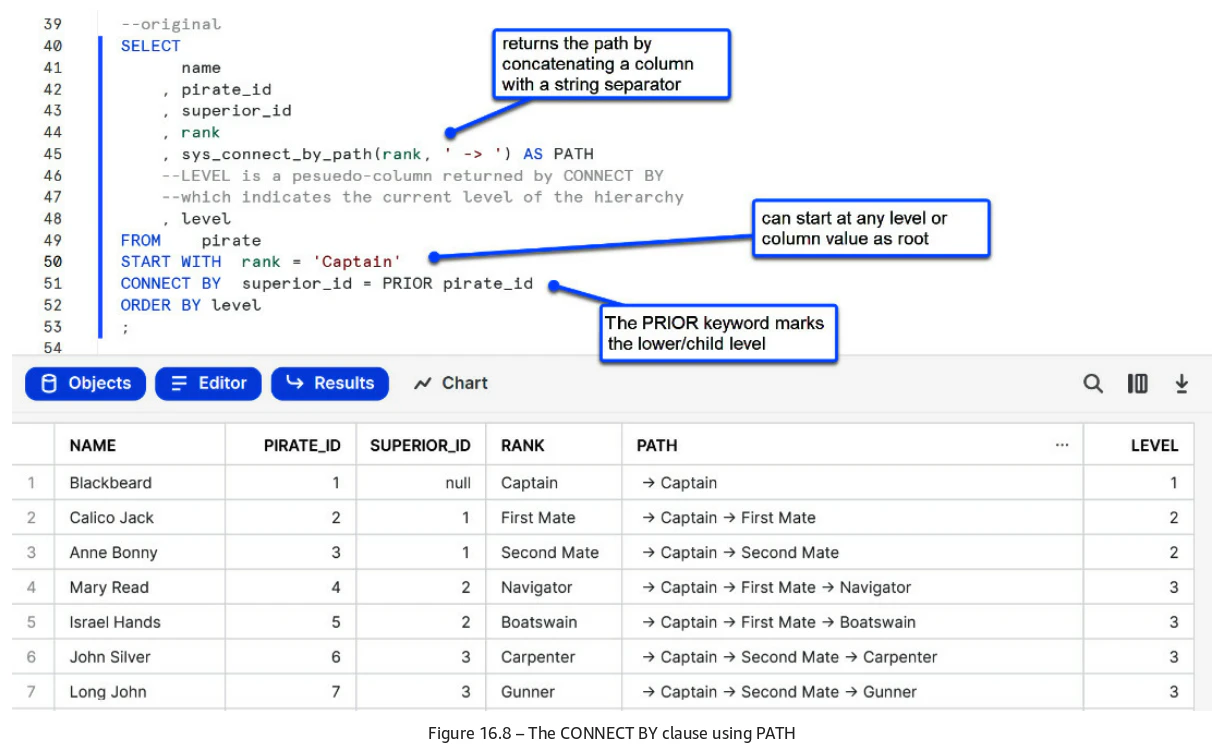Image resolution: width=1223 pixels, height=749 pixels.
Task: Select the Calico Jack name cell
Action: point(140,518)
